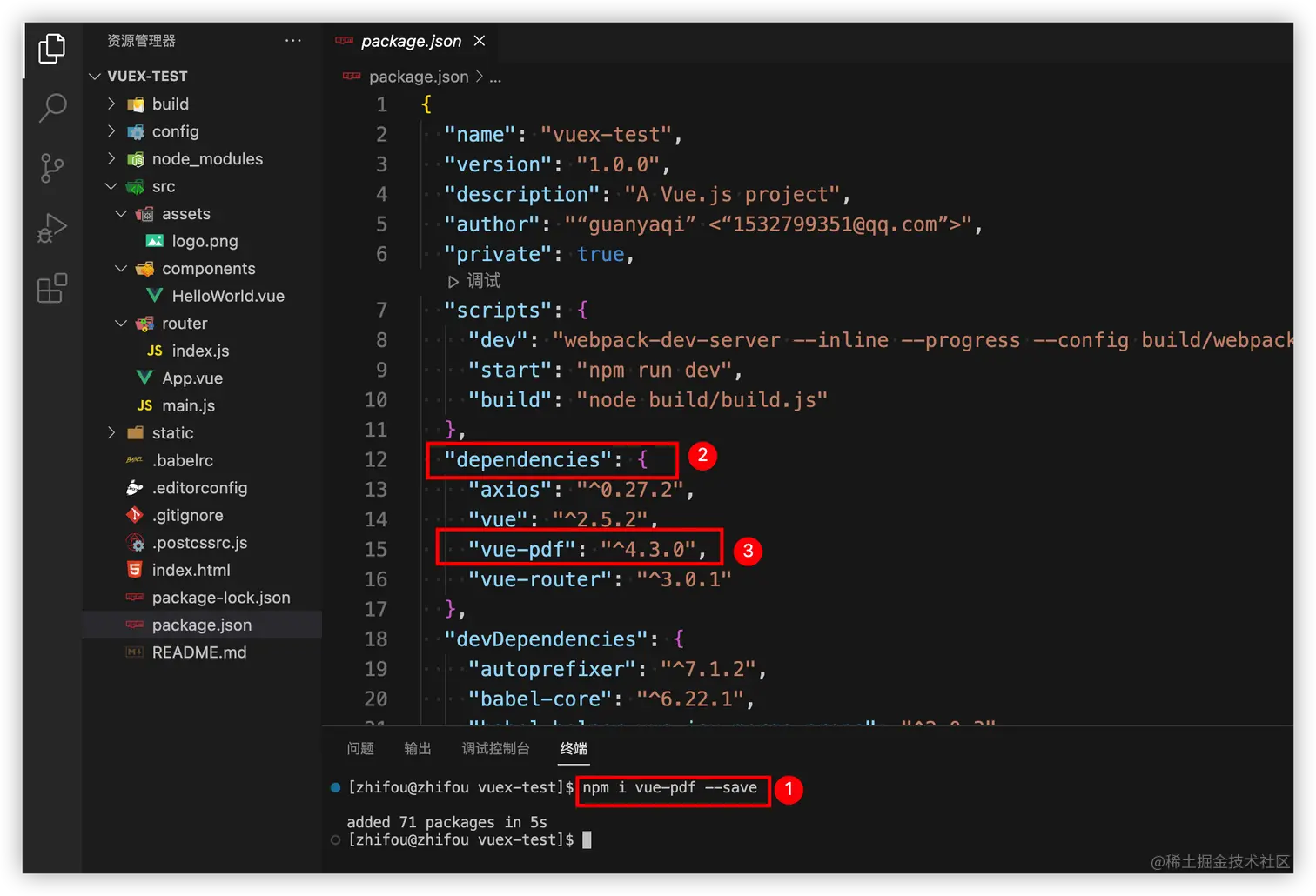
Task: Open README.md in the file tree
Action: [199, 652]
